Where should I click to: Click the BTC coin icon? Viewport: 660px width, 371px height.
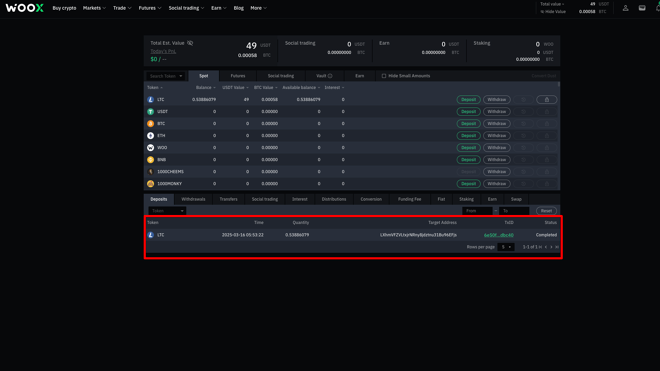point(150,124)
